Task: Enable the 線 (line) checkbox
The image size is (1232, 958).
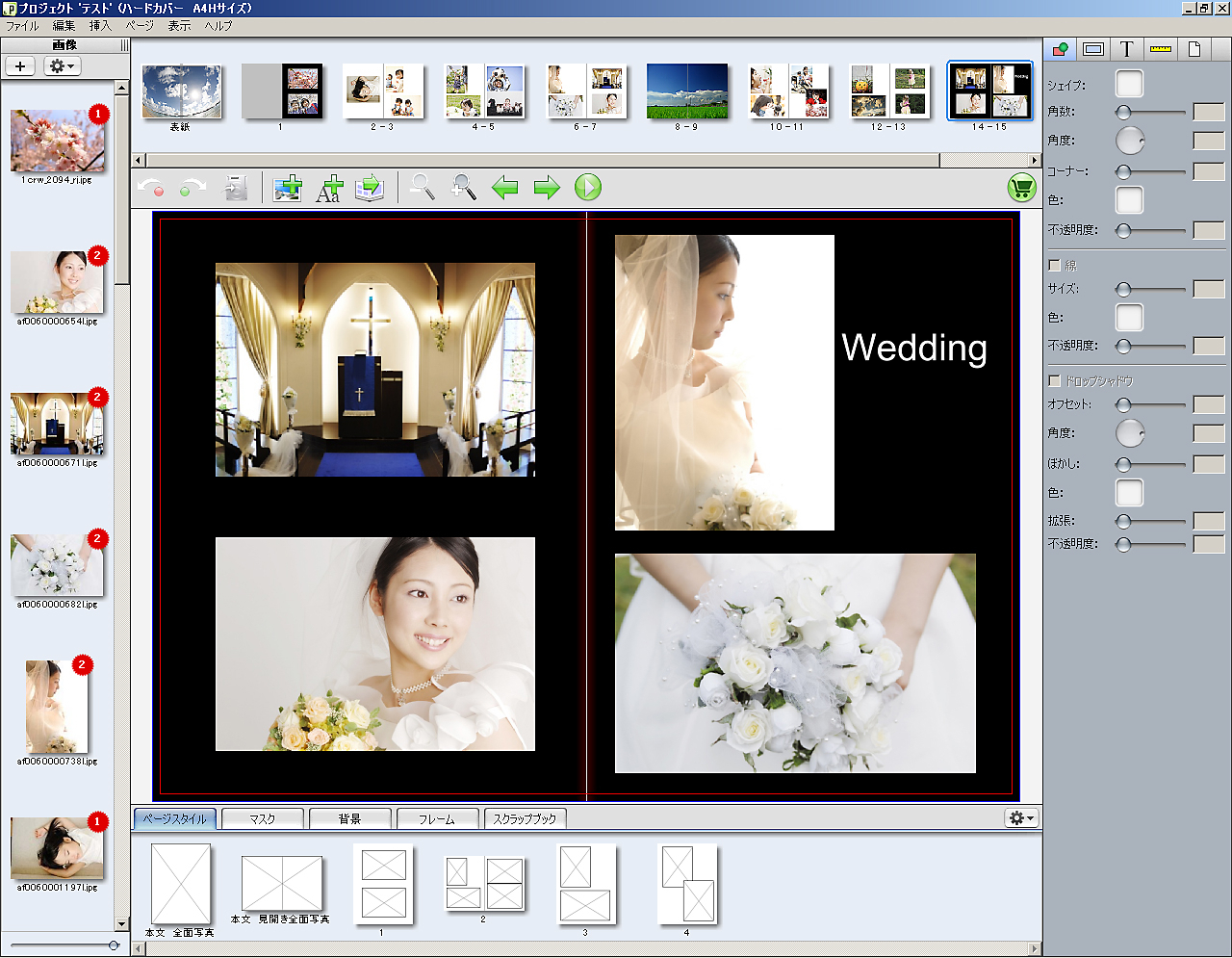Action: (x=1054, y=265)
